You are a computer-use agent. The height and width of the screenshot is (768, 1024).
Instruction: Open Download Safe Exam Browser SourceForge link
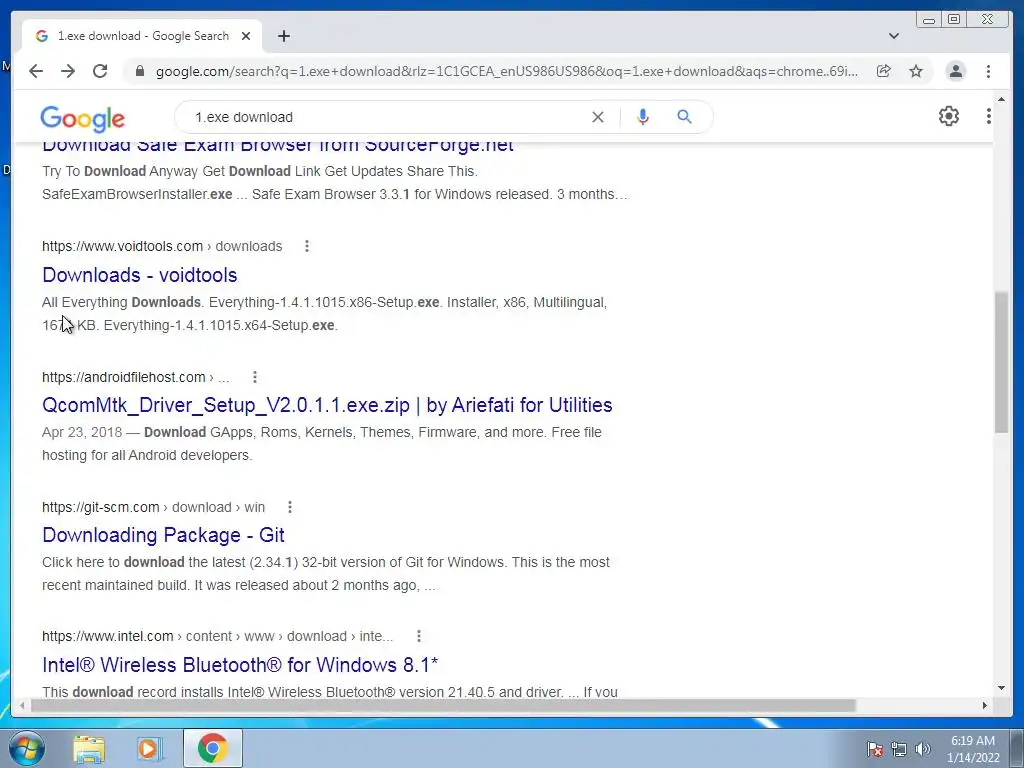click(x=278, y=145)
